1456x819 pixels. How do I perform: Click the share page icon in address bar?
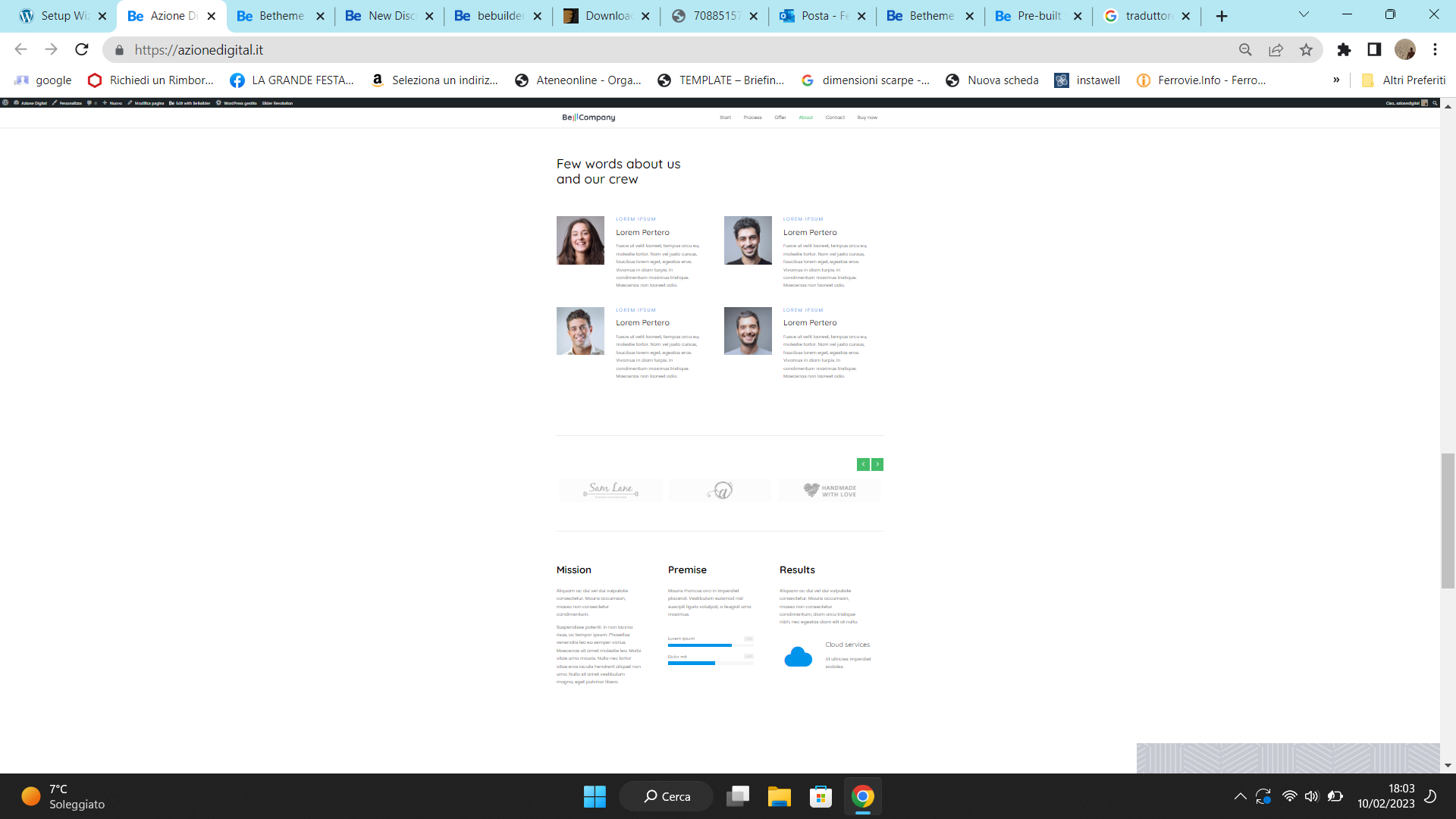pyautogui.click(x=1276, y=49)
